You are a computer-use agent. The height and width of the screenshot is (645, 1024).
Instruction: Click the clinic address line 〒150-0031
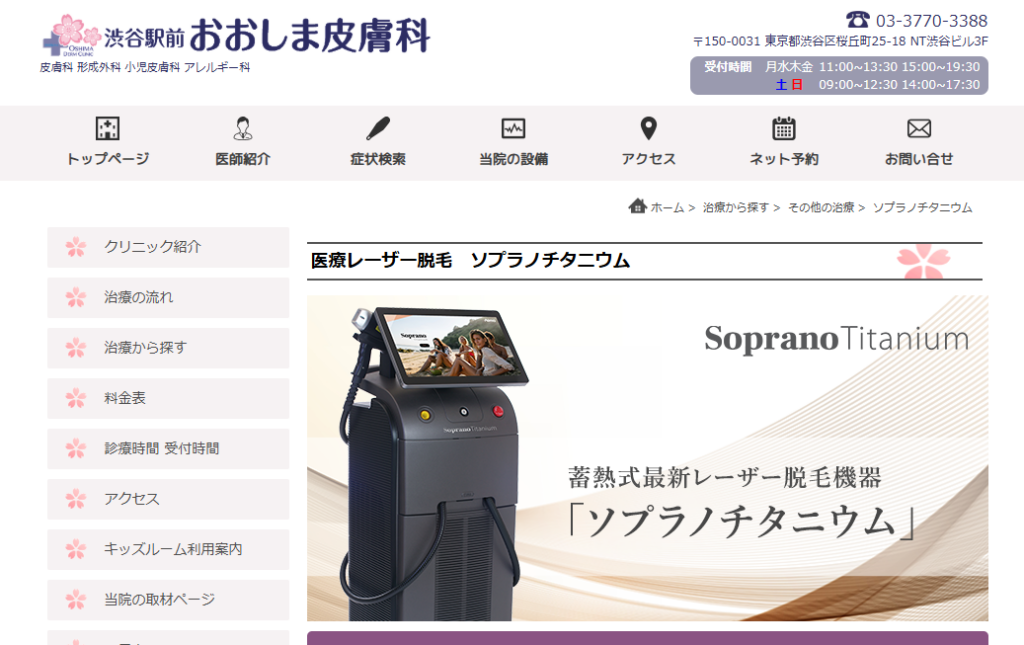[840, 41]
